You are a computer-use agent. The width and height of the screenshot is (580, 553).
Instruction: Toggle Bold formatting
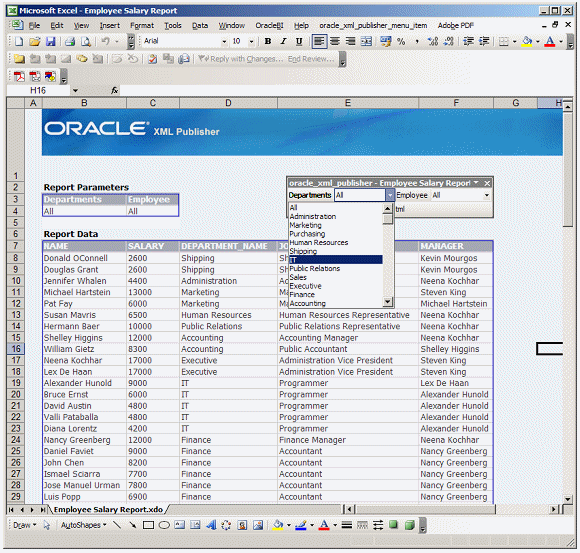[268, 41]
